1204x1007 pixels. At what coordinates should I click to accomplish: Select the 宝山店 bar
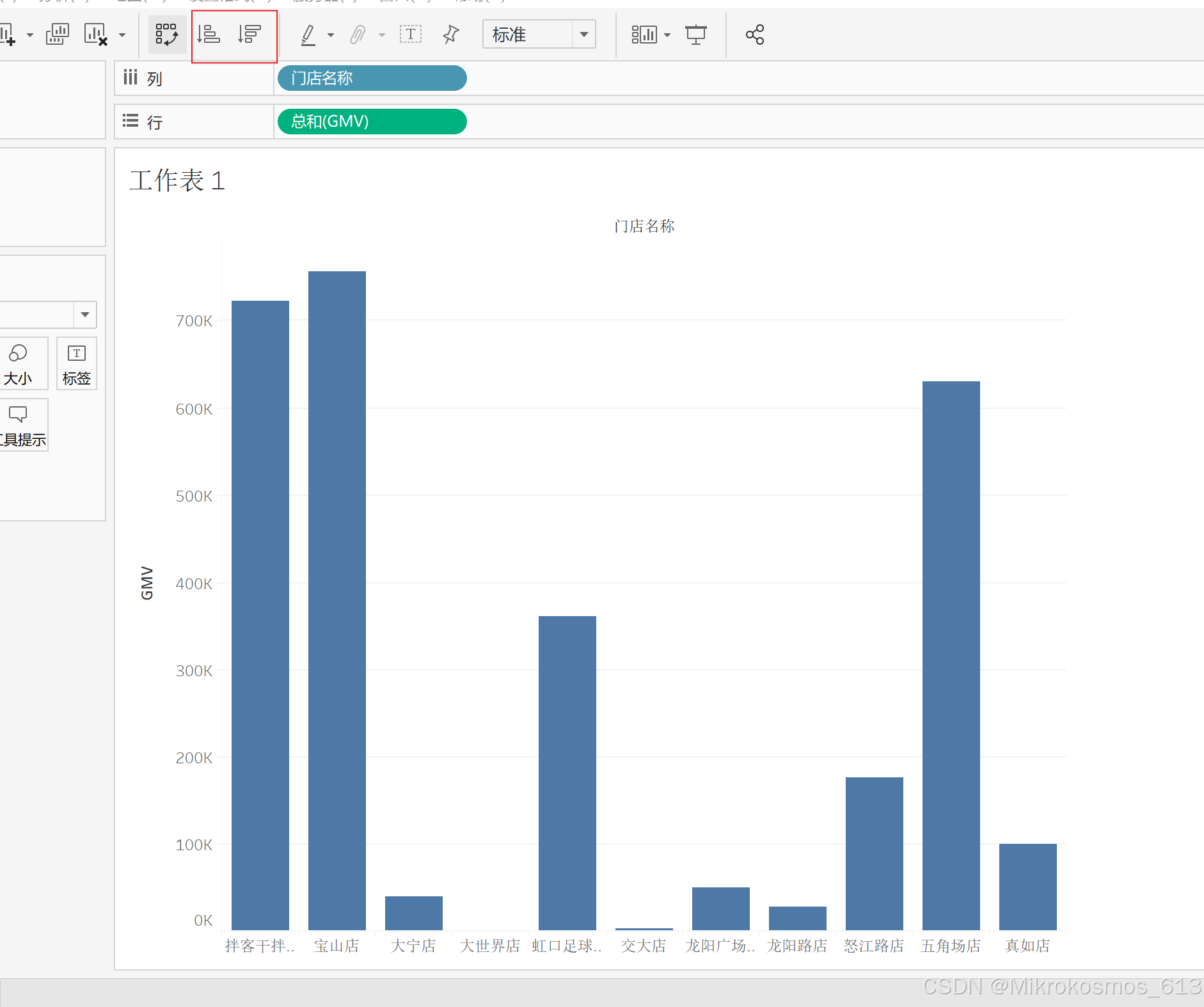click(337, 600)
